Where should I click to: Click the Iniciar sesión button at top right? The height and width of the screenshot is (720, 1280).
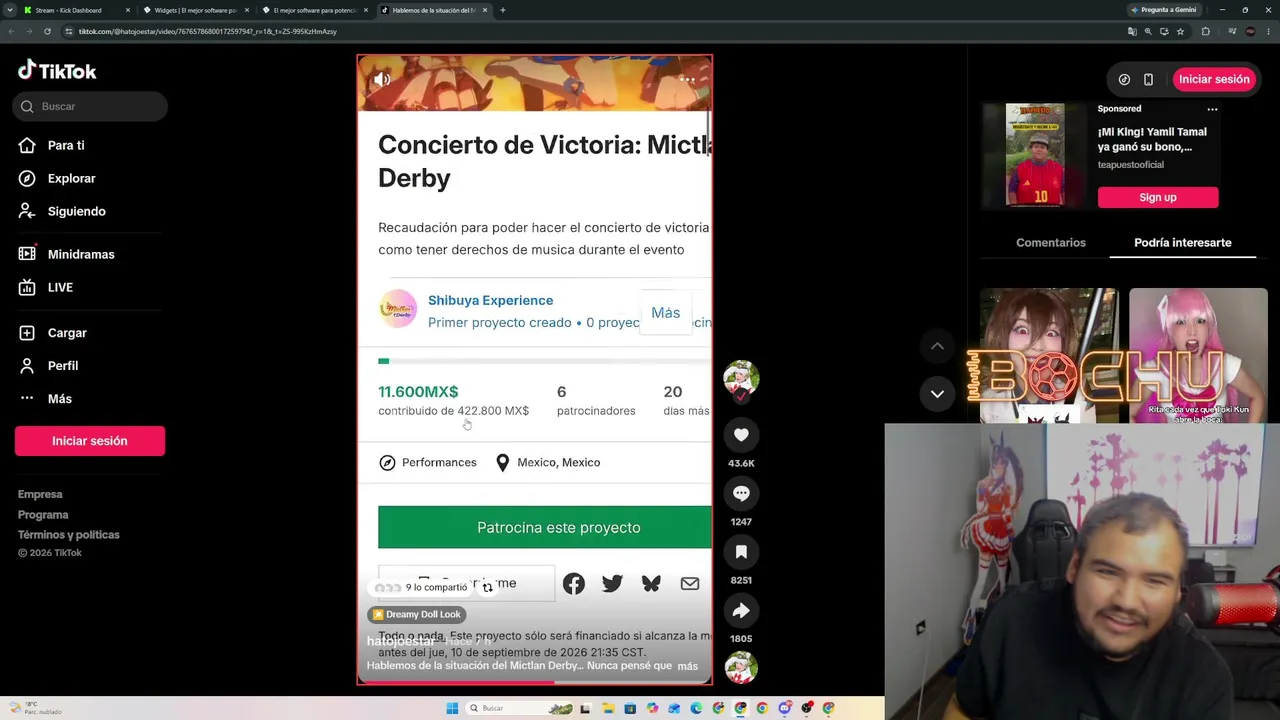coord(1214,79)
